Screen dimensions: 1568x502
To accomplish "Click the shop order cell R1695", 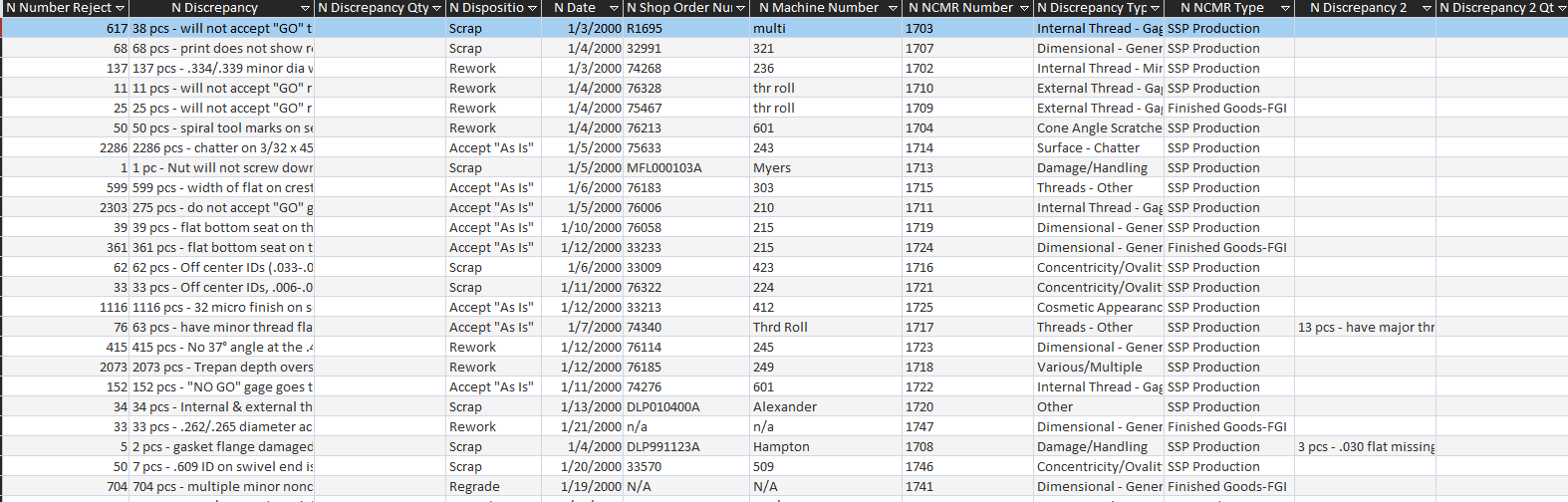I will tap(645, 29).
